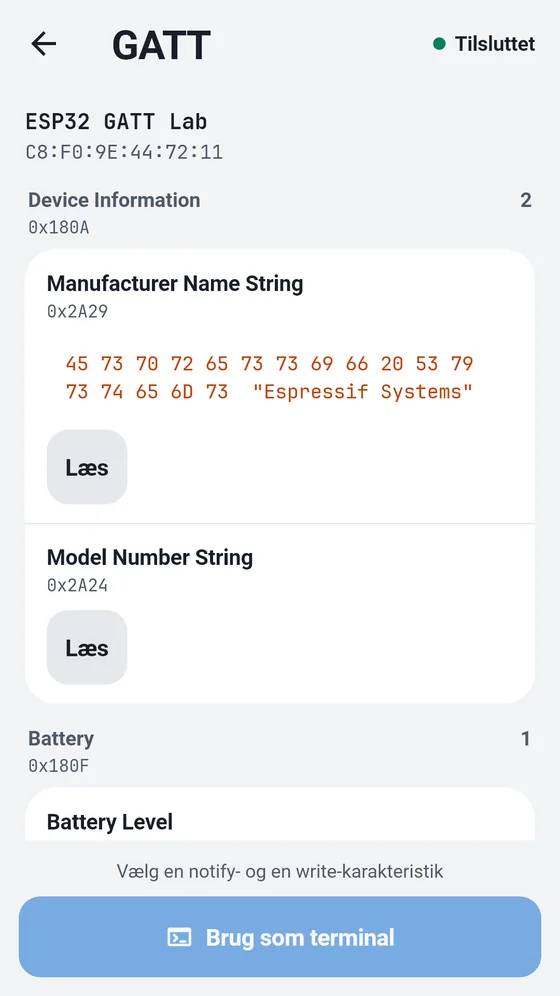Image resolution: width=560 pixels, height=996 pixels.
Task: Expand the Device Information service header
Action: (x=280, y=213)
